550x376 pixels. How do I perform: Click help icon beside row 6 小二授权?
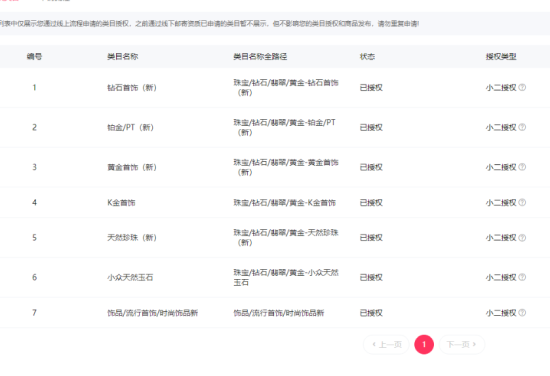tap(522, 277)
